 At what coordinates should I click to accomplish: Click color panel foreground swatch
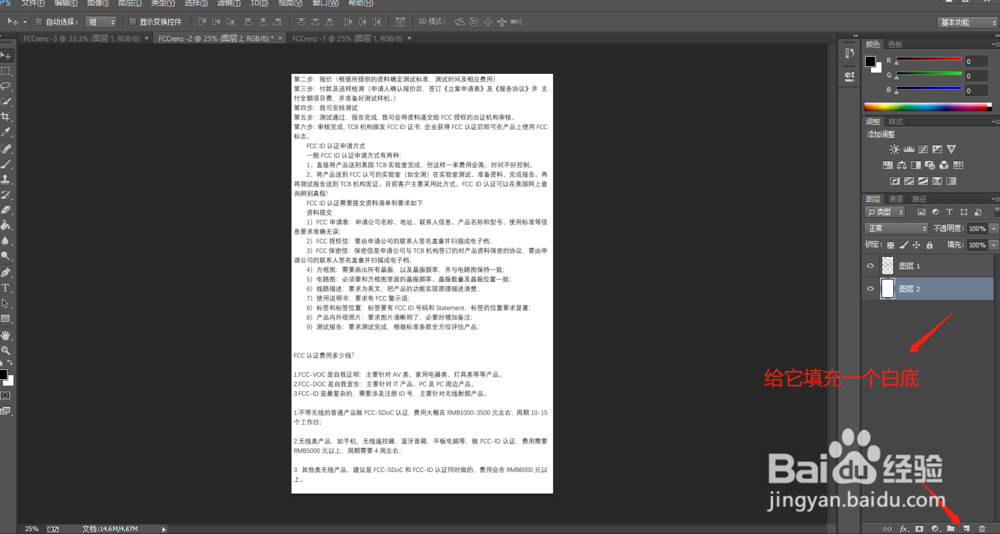tap(870, 61)
